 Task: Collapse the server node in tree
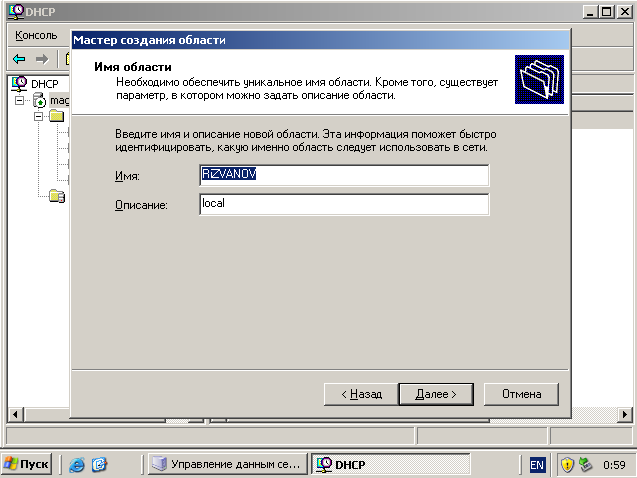pyautogui.click(x=19, y=100)
